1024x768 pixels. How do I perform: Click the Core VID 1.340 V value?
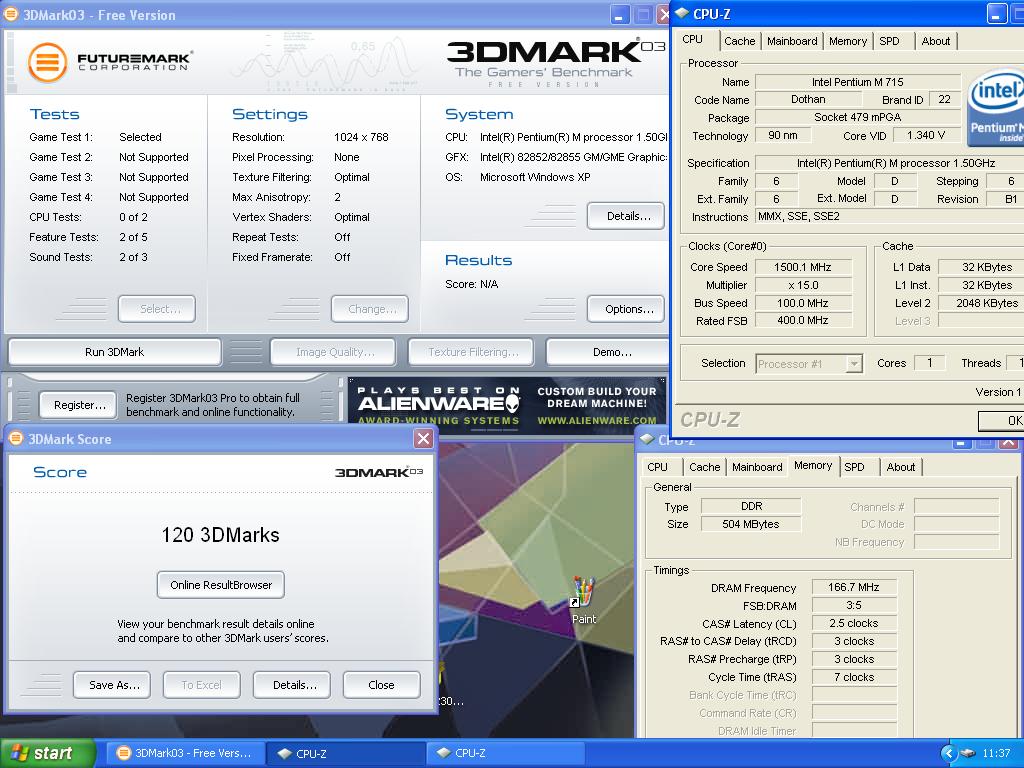[x=926, y=135]
